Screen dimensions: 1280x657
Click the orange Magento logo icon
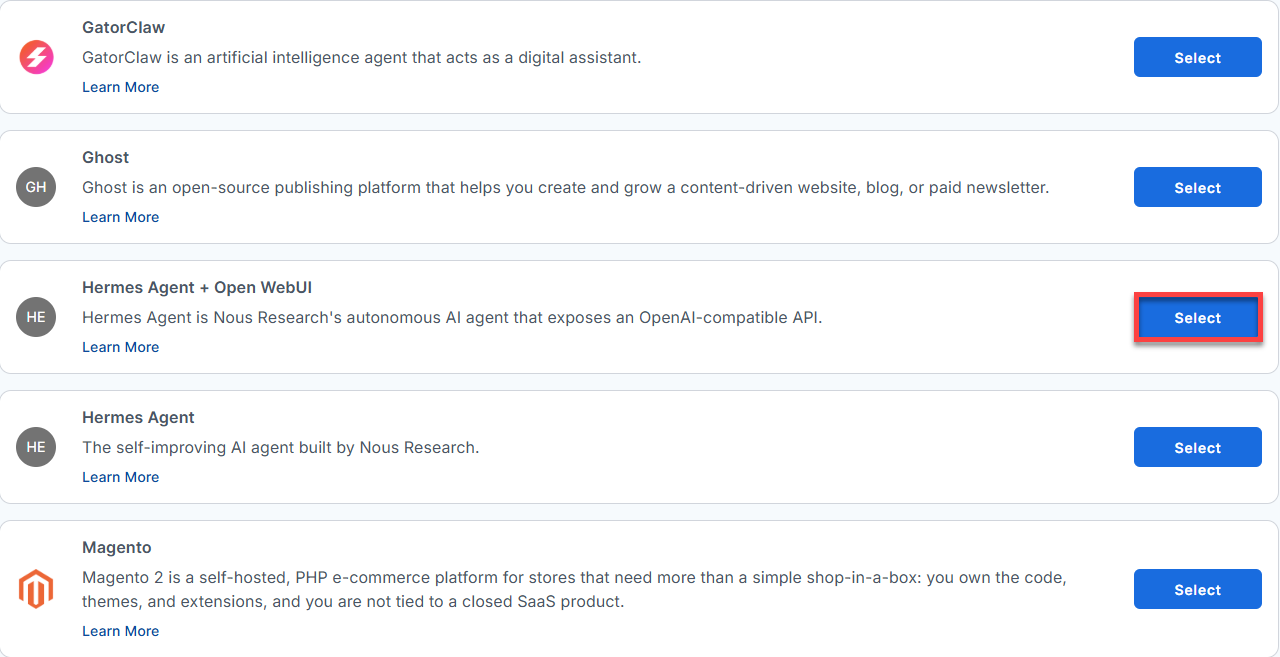36,589
